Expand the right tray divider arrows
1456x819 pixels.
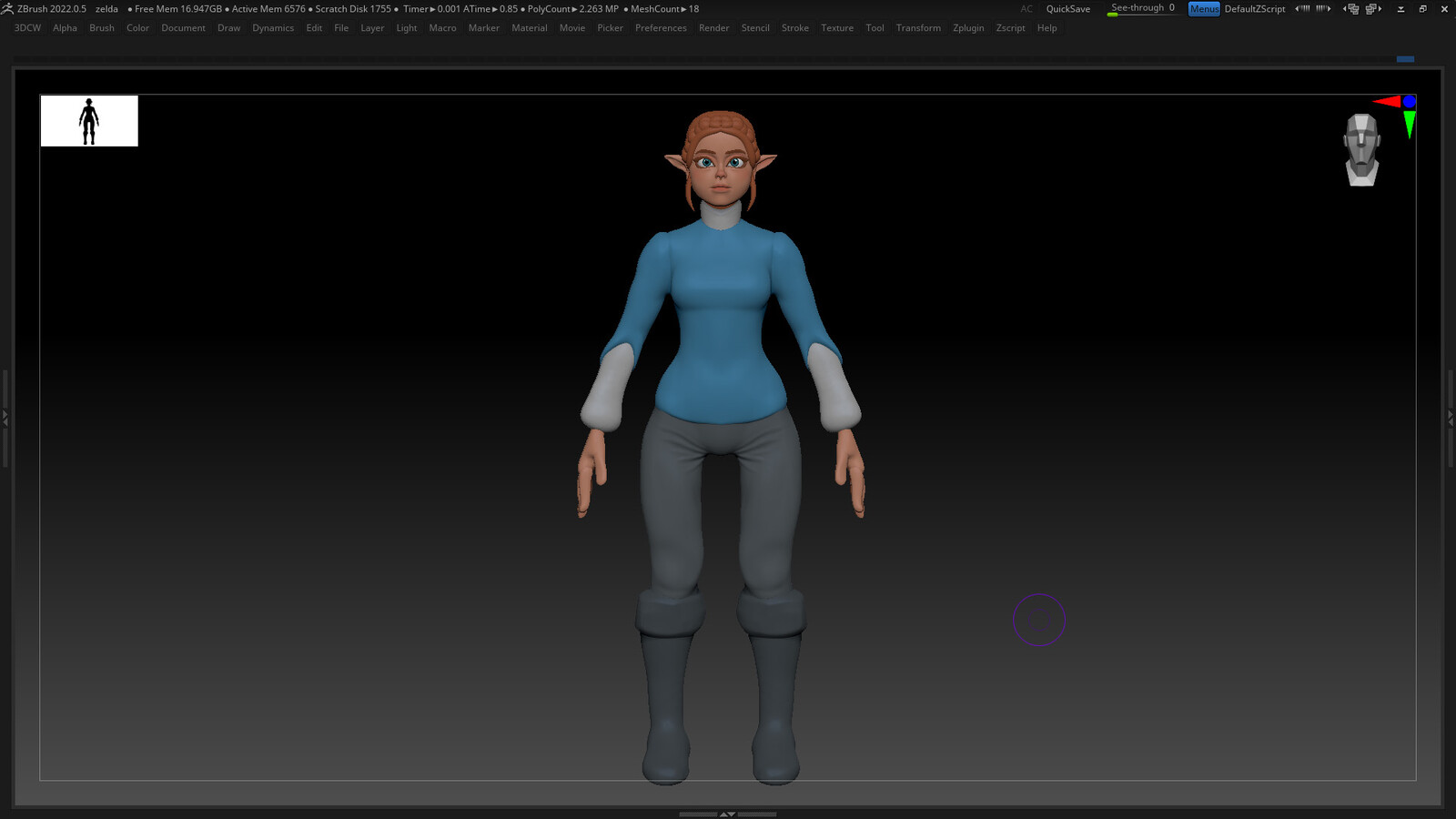click(1451, 418)
